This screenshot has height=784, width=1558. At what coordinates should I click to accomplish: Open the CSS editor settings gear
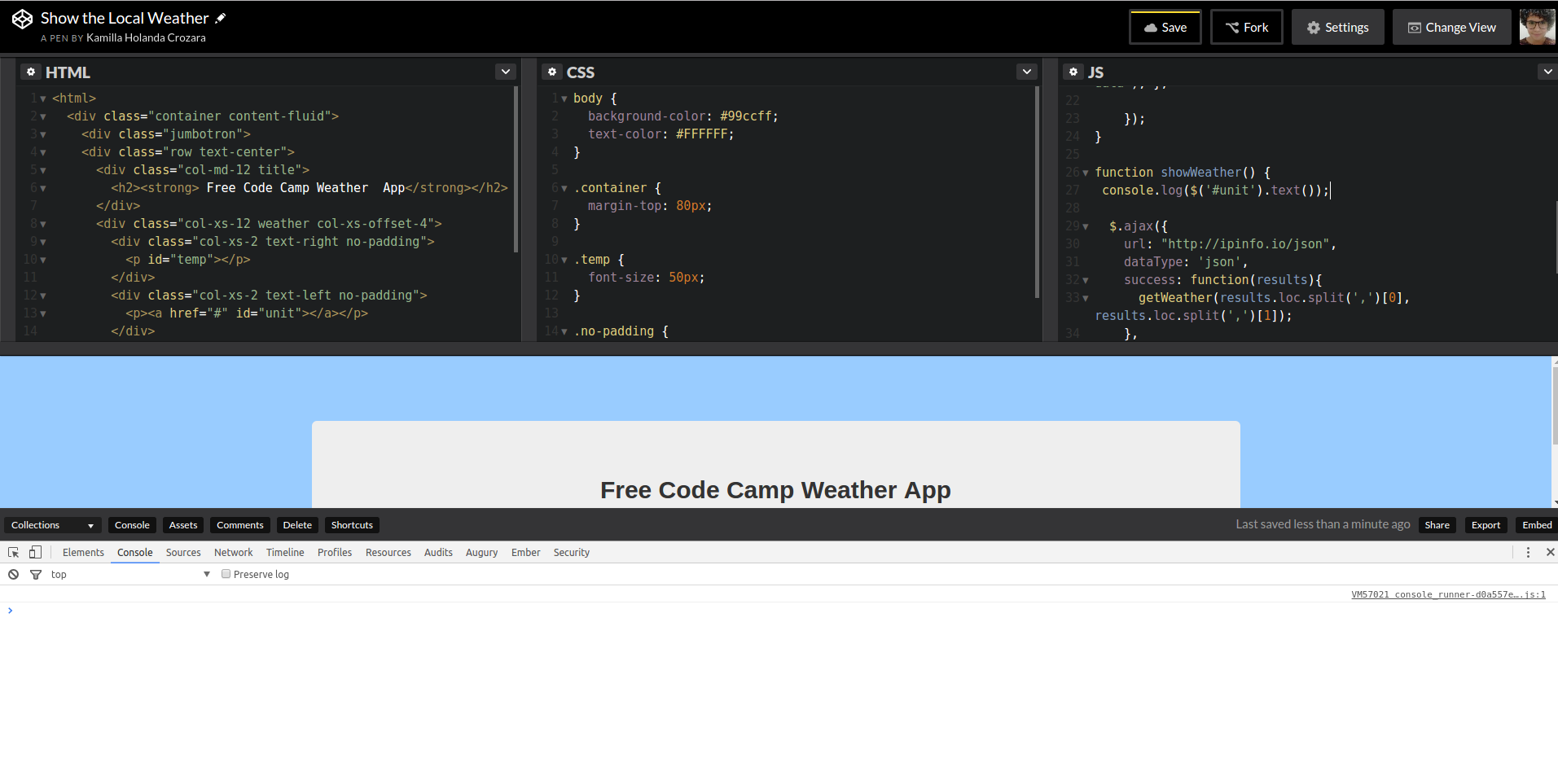(x=552, y=72)
